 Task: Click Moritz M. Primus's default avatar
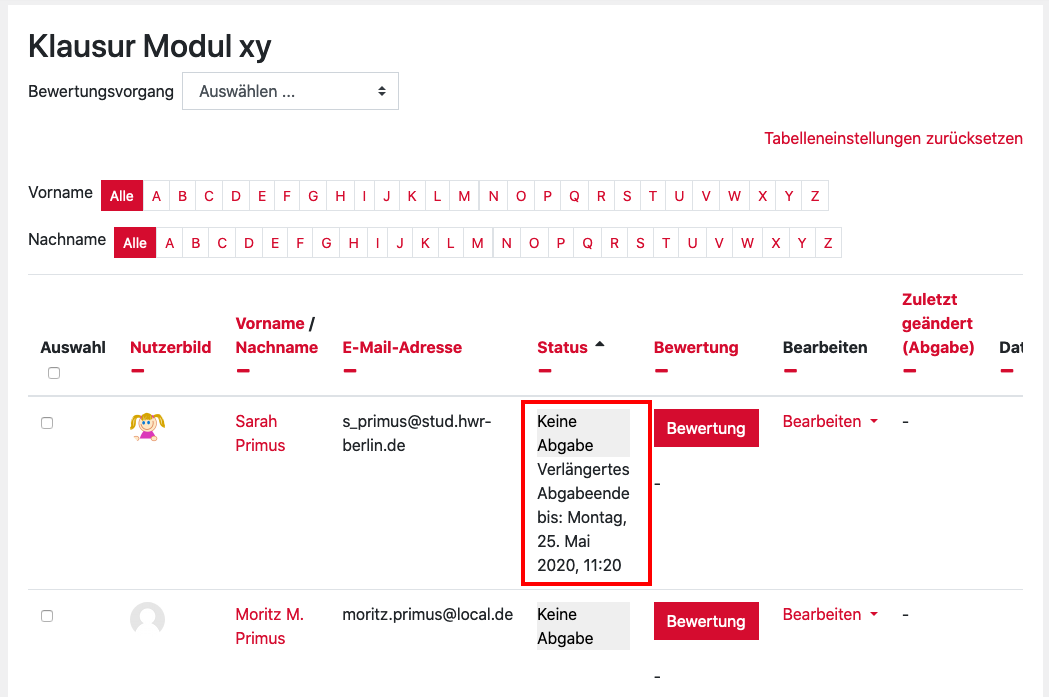(x=147, y=620)
